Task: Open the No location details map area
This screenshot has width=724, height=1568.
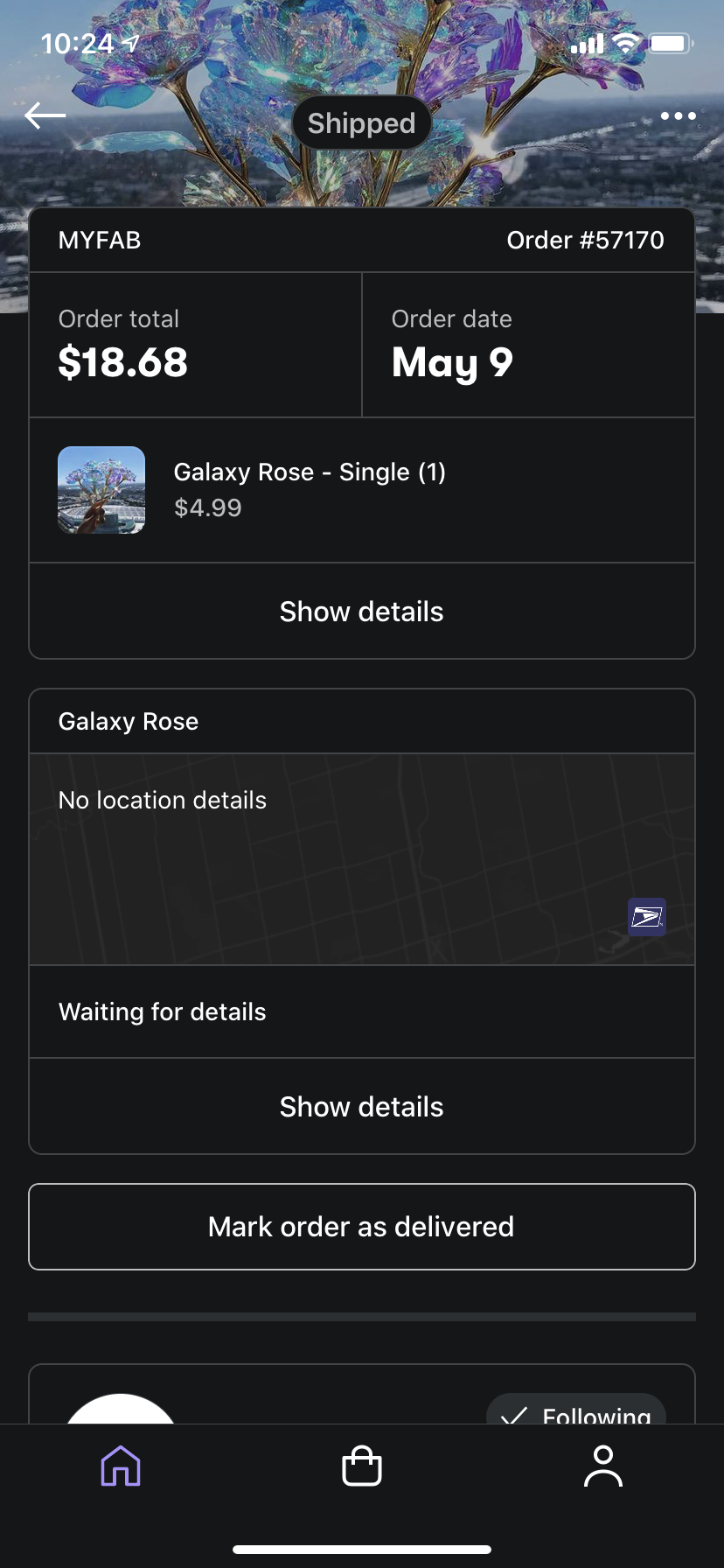Action: (362, 859)
